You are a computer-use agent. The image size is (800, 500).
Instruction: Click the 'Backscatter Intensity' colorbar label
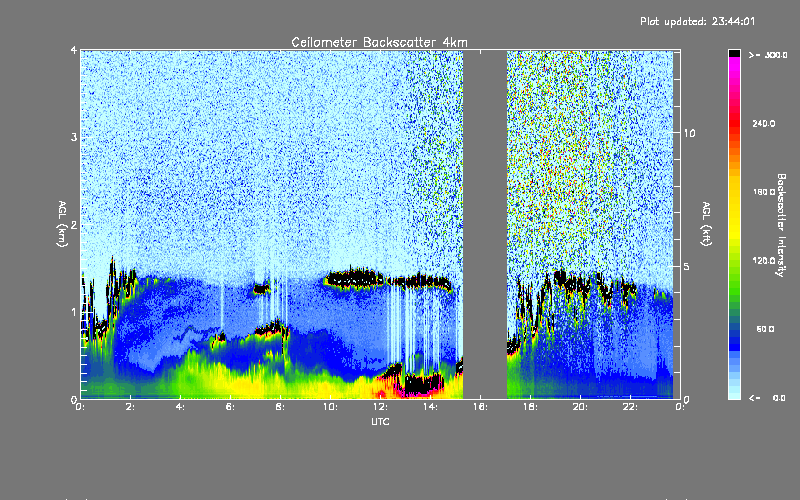(781, 225)
